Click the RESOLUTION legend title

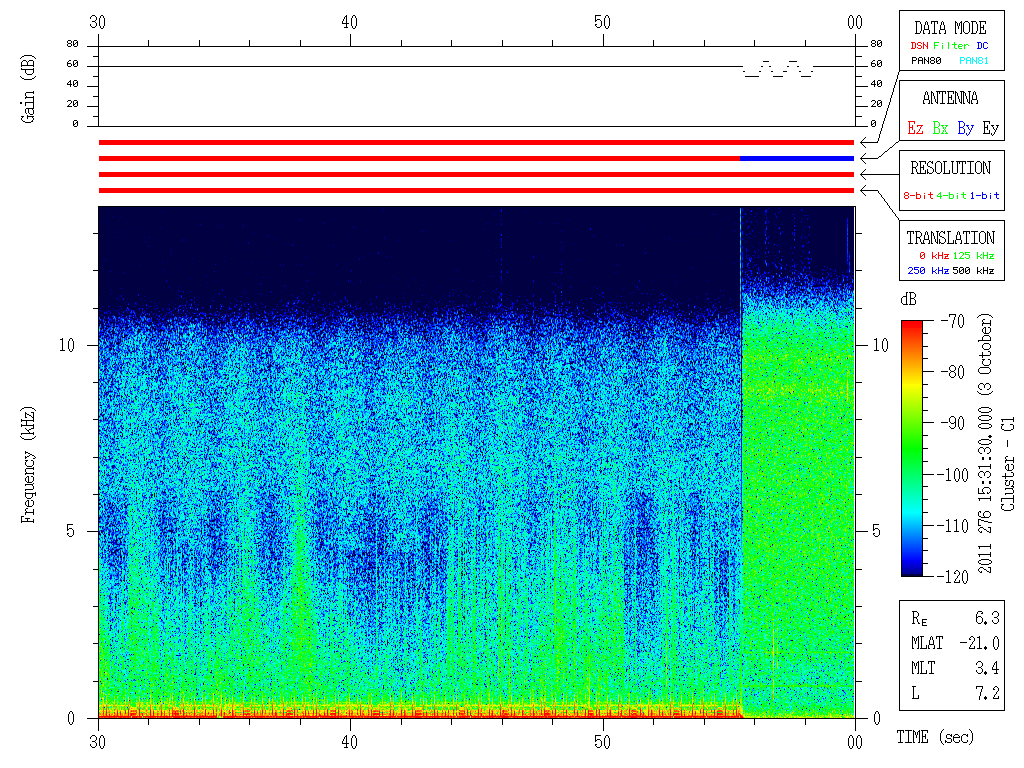click(x=950, y=168)
